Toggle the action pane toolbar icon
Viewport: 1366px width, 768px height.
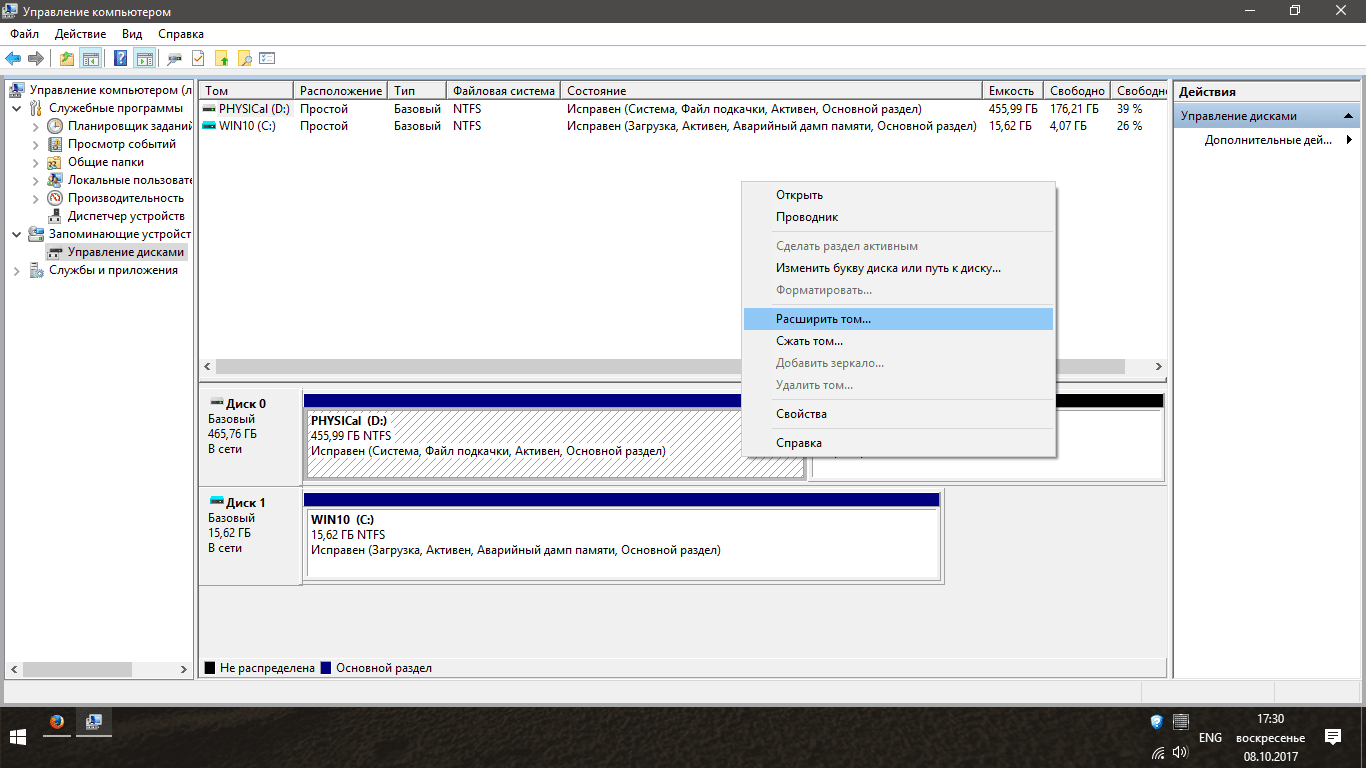point(144,58)
